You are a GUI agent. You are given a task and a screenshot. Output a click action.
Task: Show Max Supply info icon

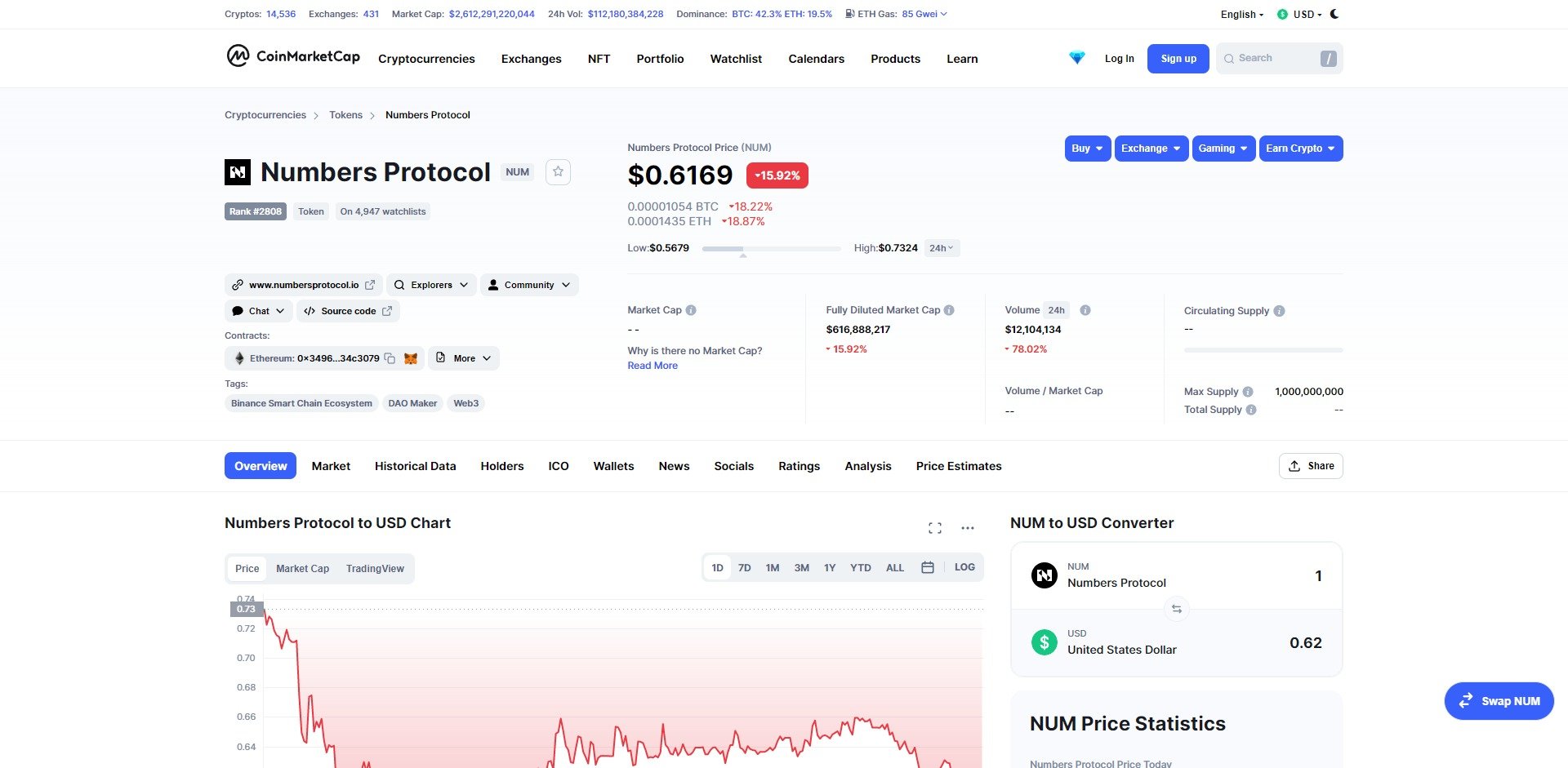[1248, 392]
